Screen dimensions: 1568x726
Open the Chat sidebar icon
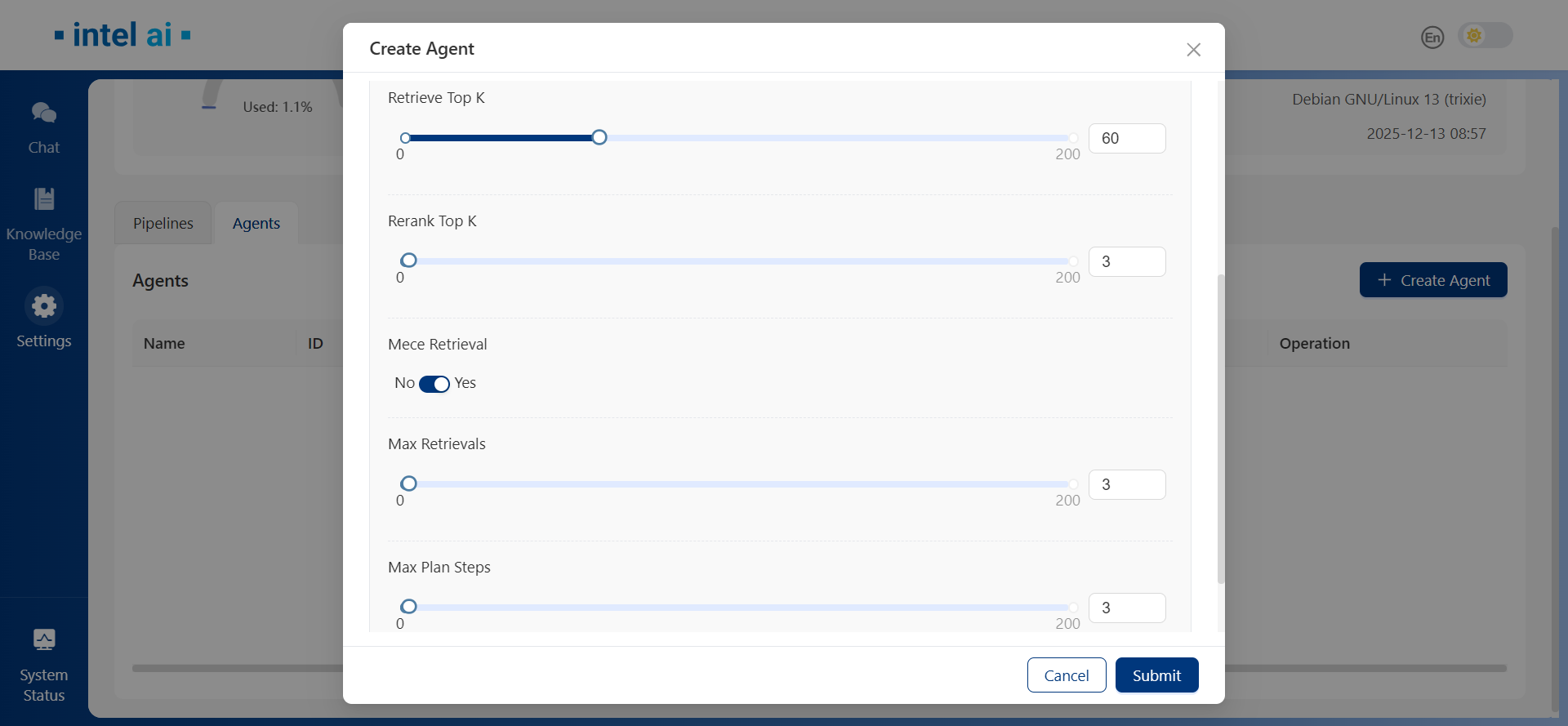(44, 113)
